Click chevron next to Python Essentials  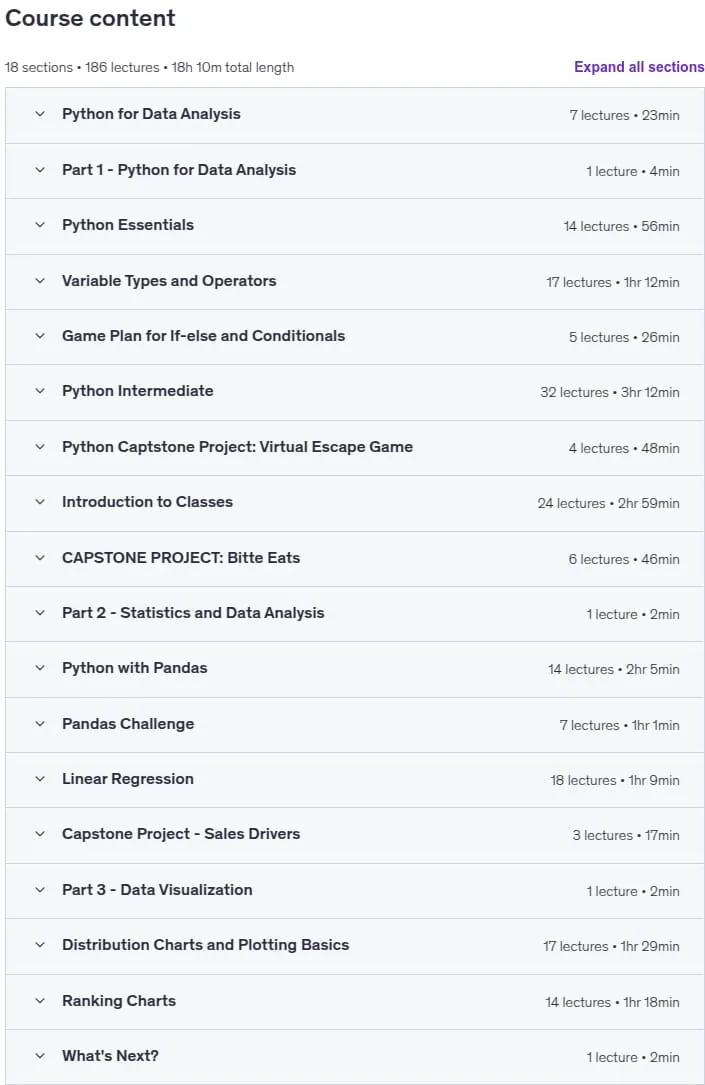coord(40,225)
